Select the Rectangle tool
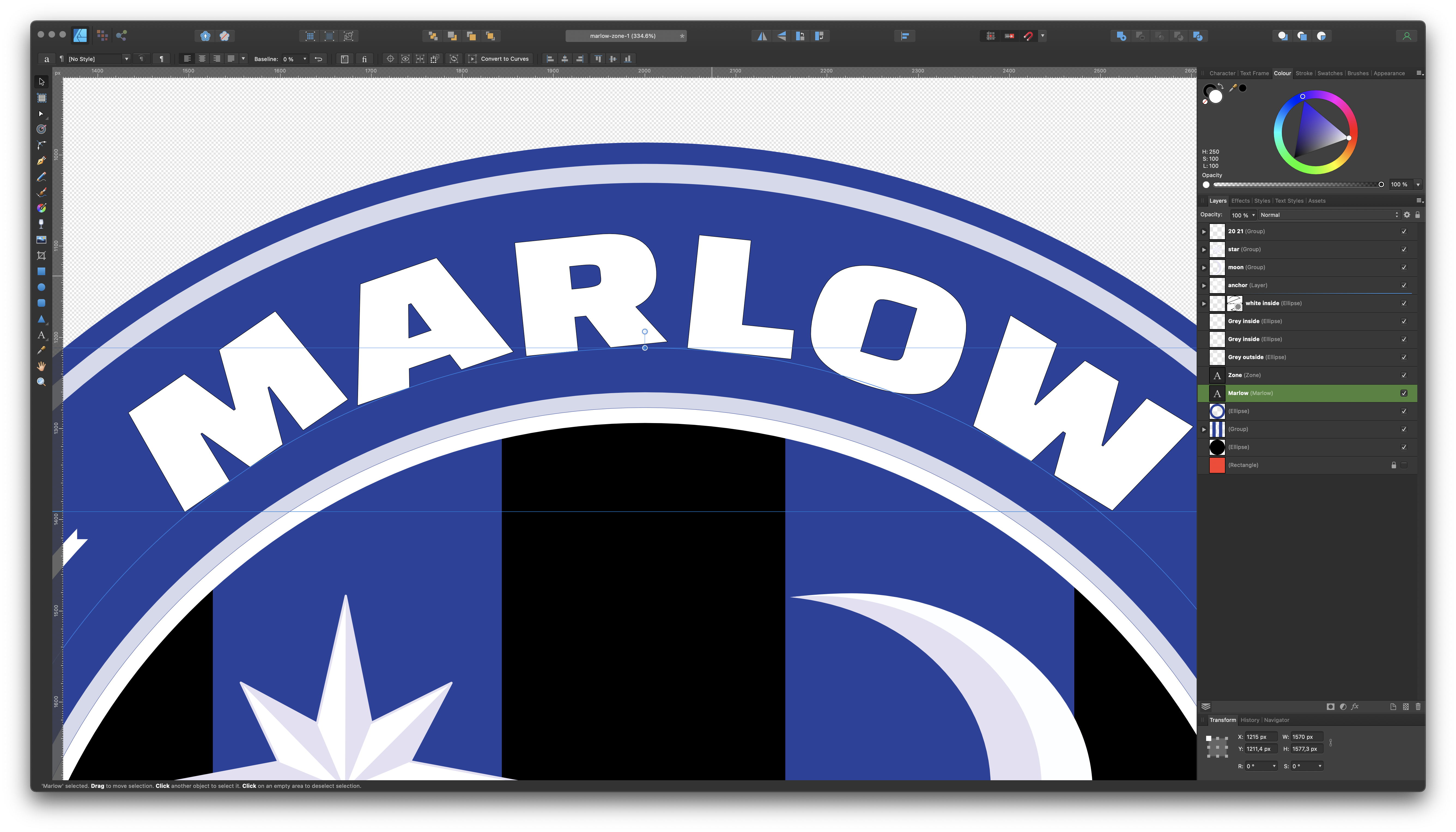This screenshot has height=832, width=1456. point(41,271)
